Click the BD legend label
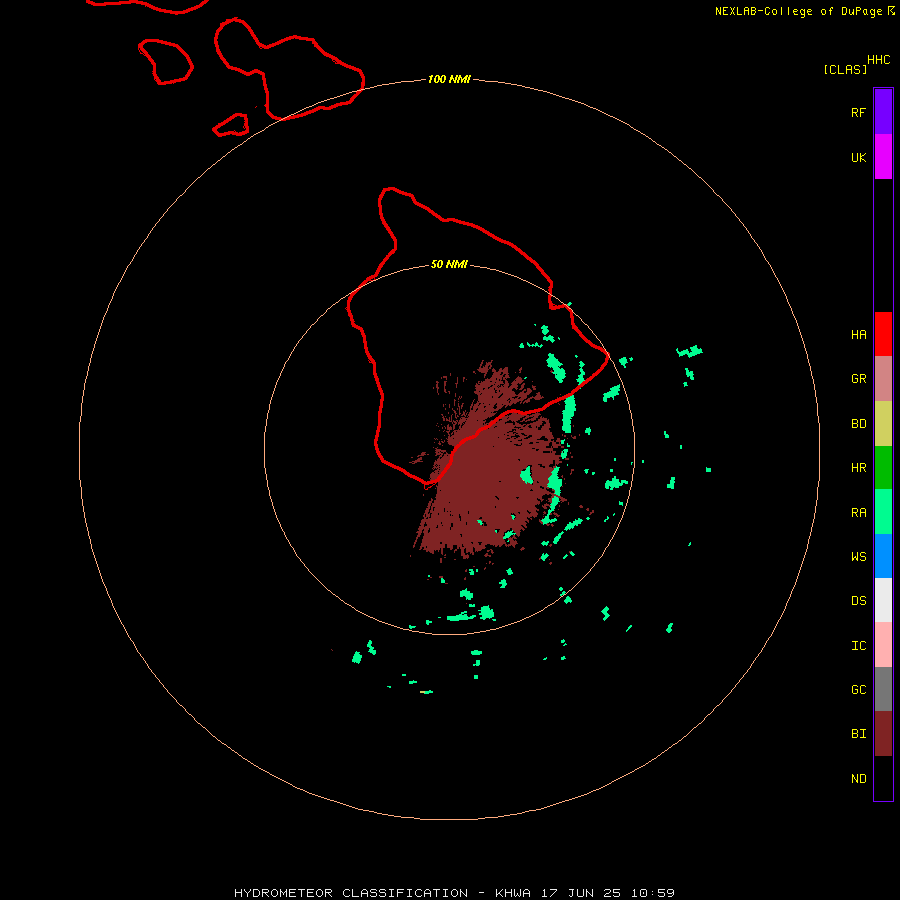Screen dimensions: 900x900 pos(858,424)
